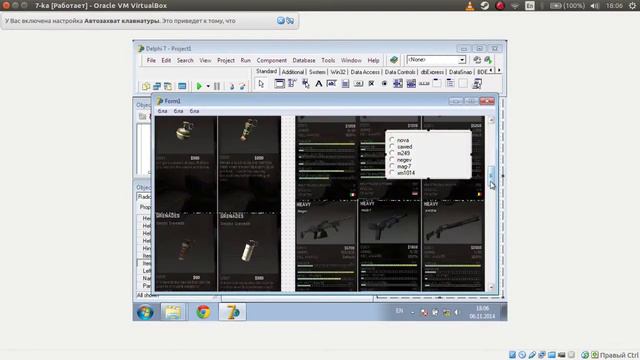Screen dimensions: 640x360
Task: Click the VLC cone icon in Ubuntu panel
Action: [470, 6]
